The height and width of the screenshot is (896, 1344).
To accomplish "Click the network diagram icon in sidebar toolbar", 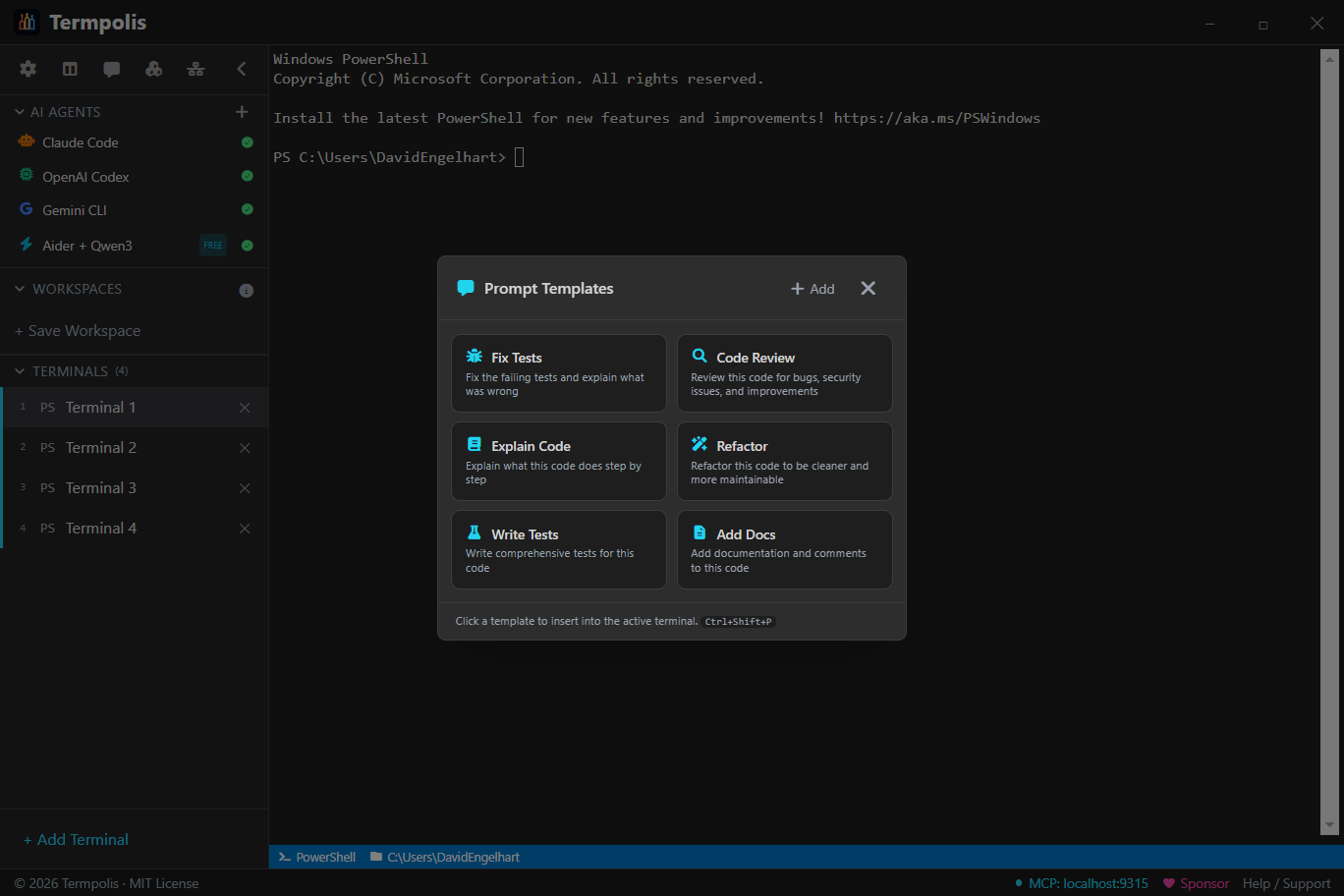I will 196,69.
